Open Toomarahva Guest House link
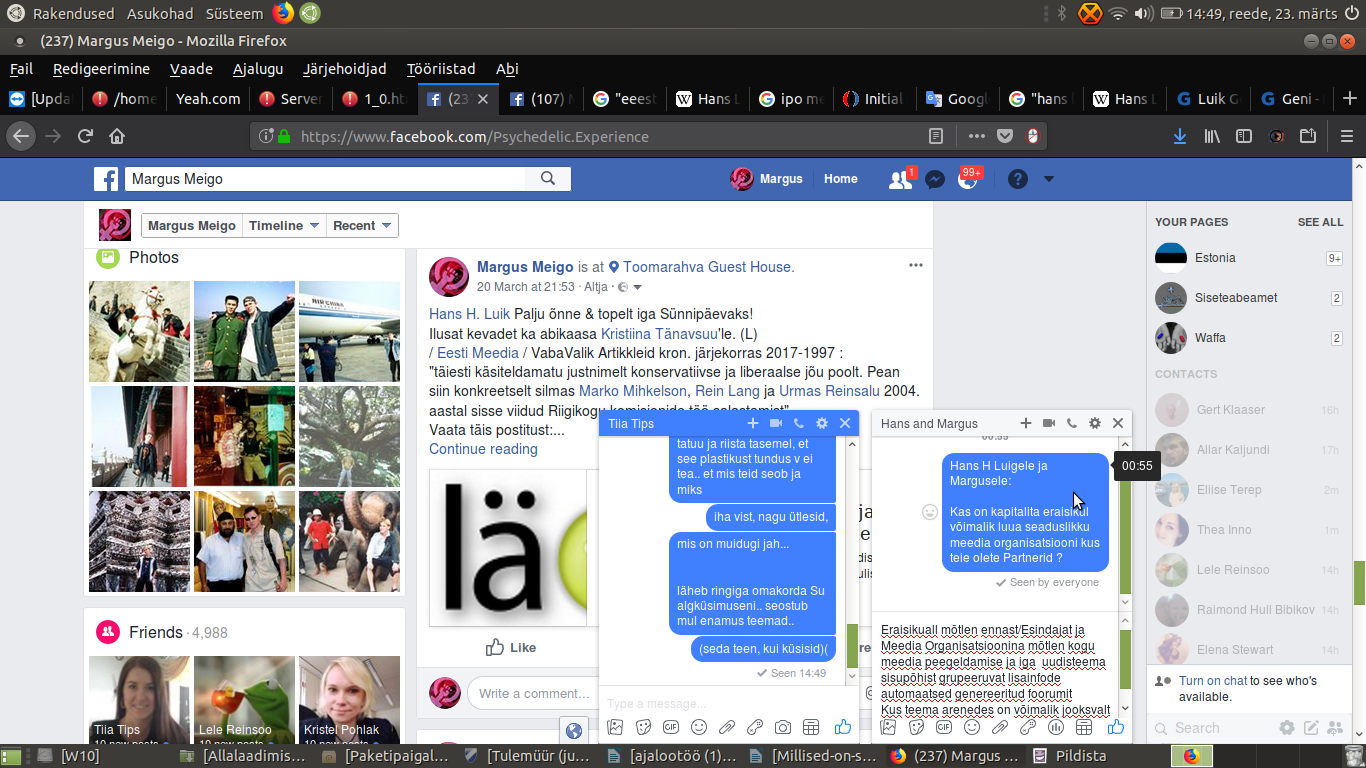 click(x=706, y=267)
